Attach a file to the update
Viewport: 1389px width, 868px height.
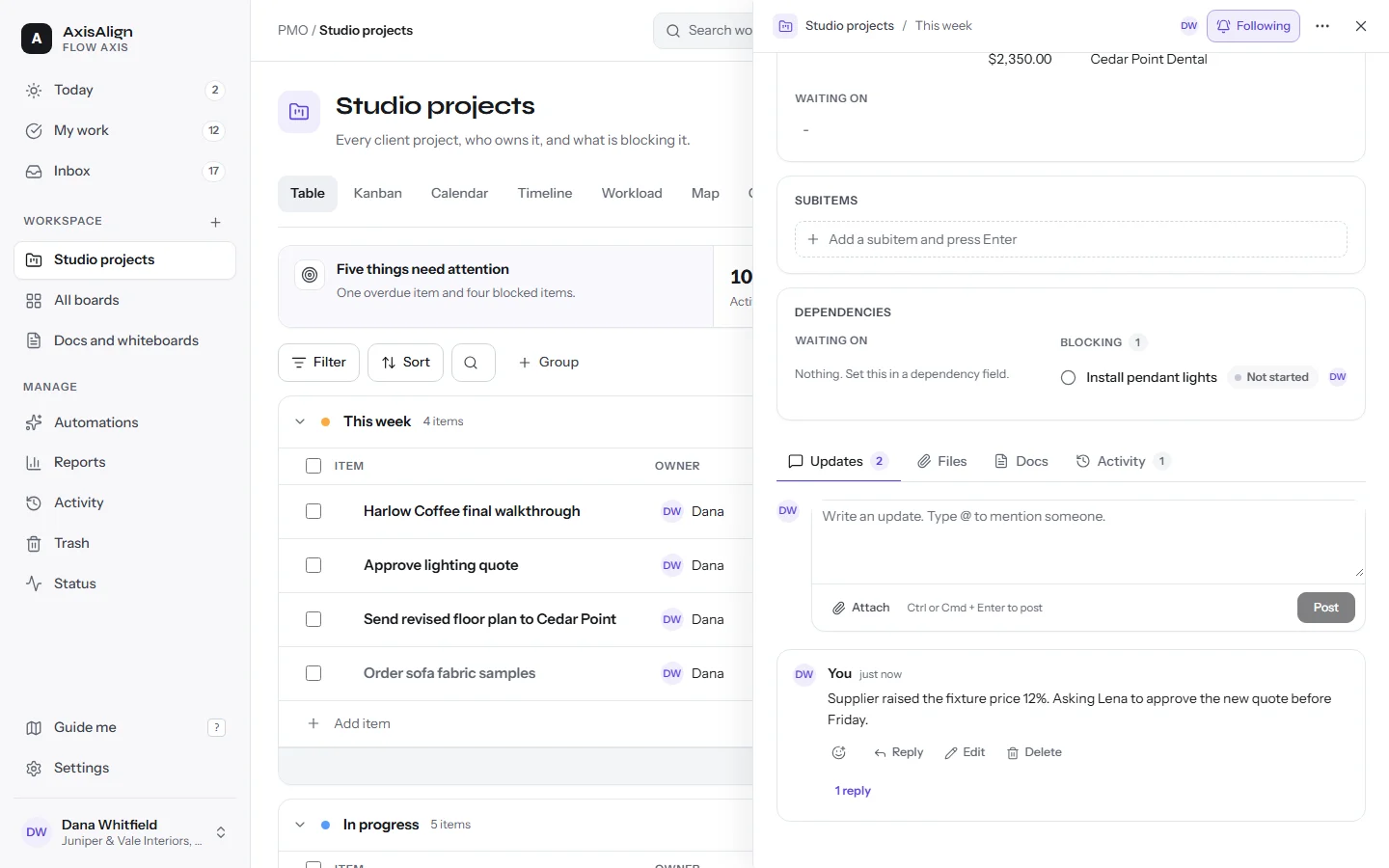pos(861,608)
